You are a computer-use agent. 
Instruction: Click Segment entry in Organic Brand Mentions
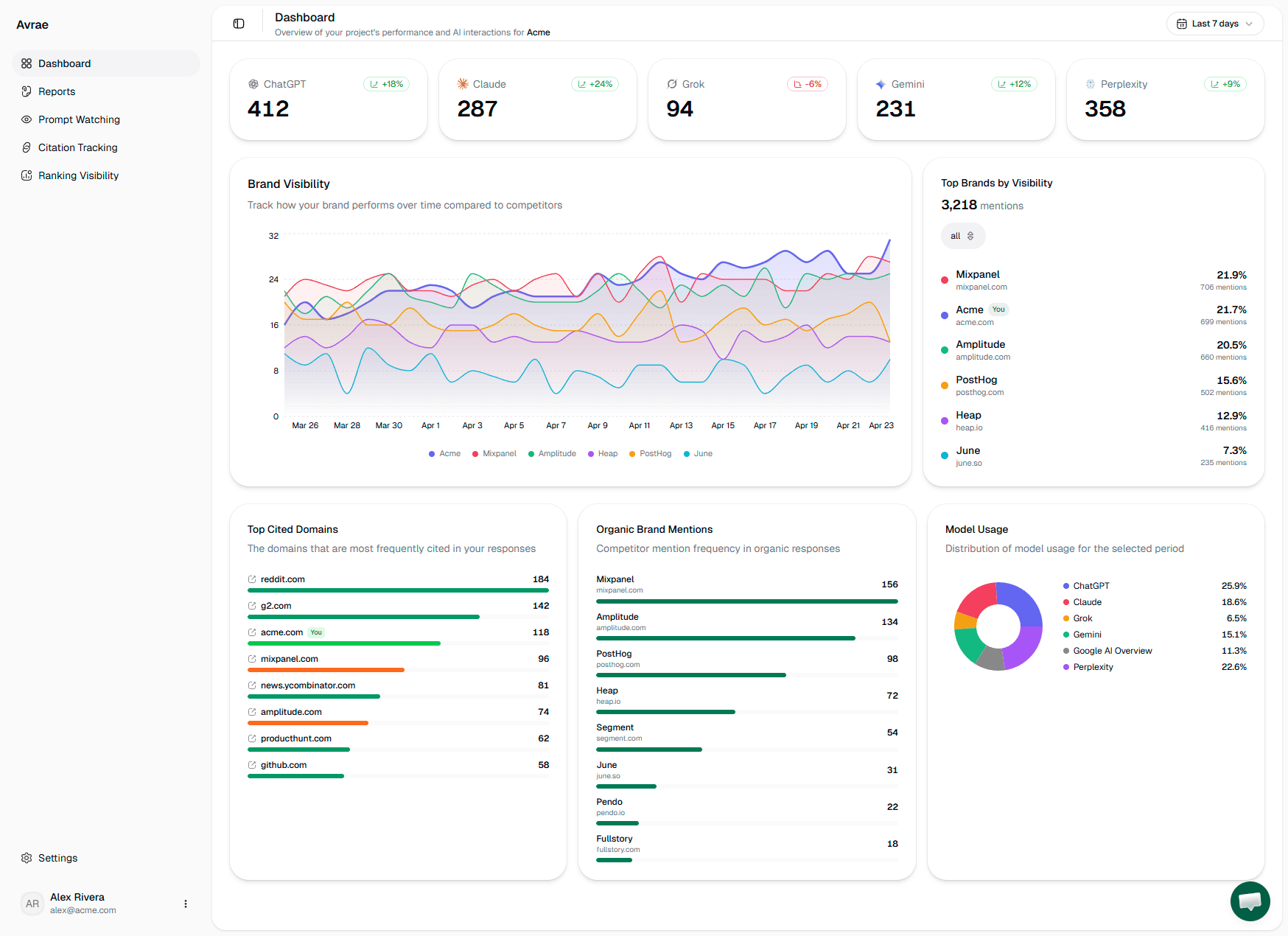coord(747,737)
